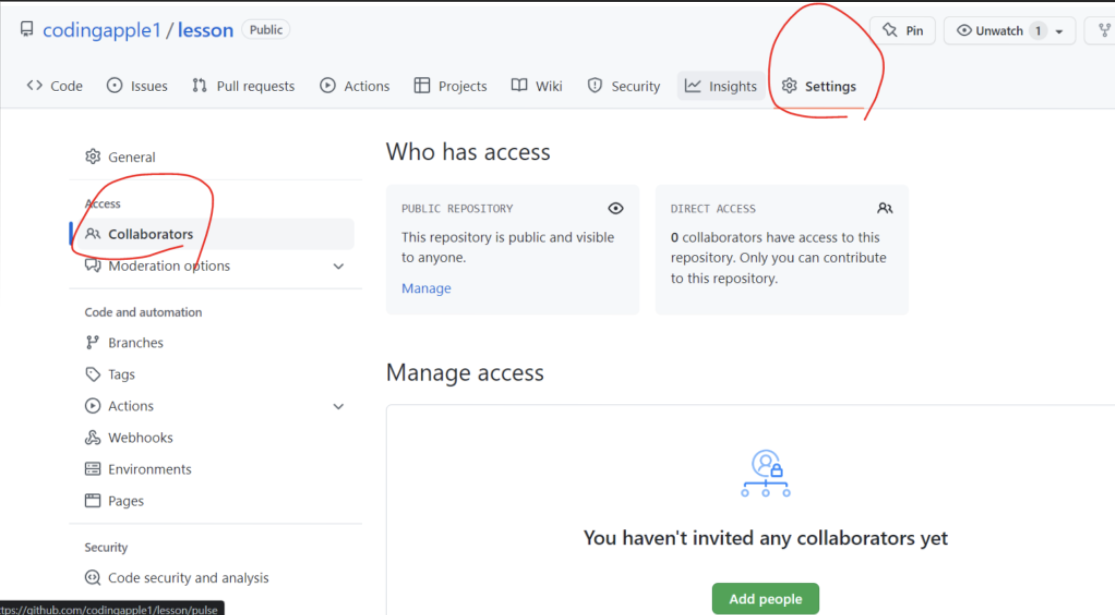Pin this repository with the Pin button
The image size is (1115, 615).
pos(903,31)
